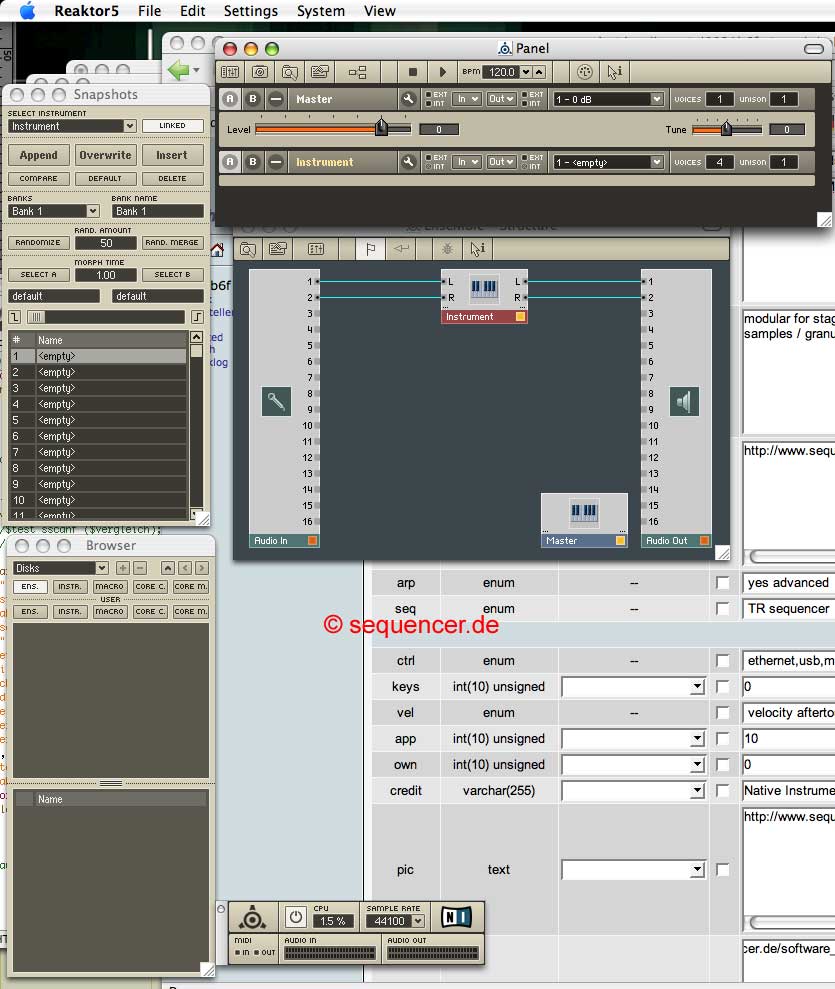The width and height of the screenshot is (835, 989).
Task: Click the top ENS. filter button in Browser
Action: pos(30,587)
